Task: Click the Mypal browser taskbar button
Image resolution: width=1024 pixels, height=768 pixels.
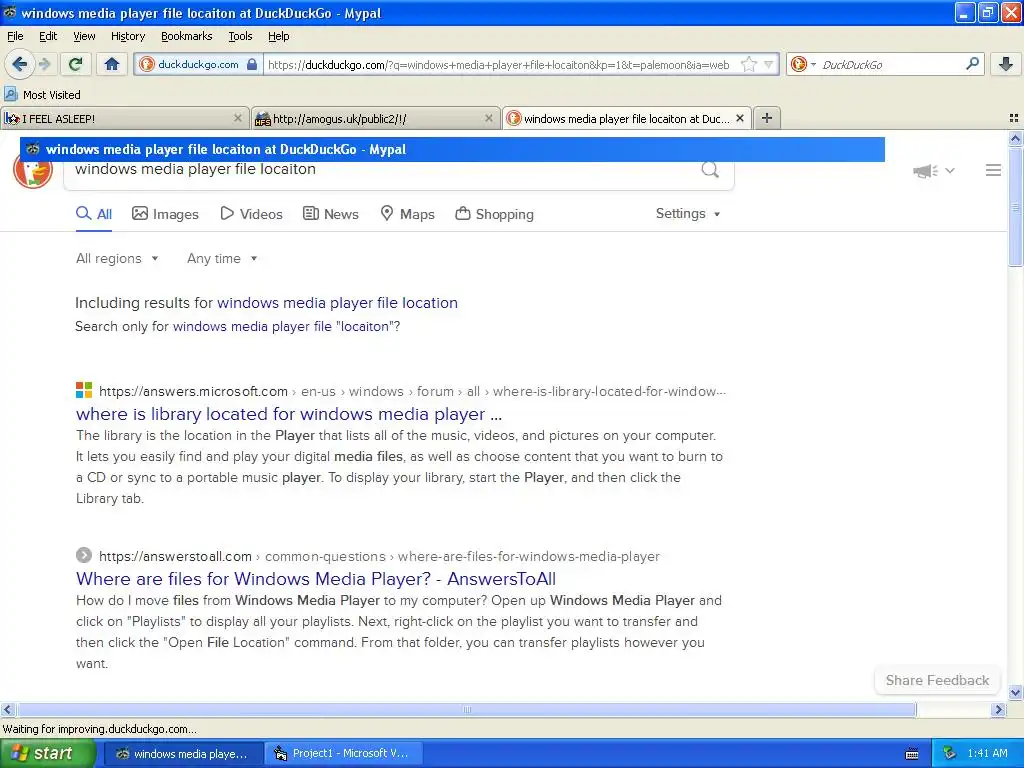Action: tap(184, 753)
